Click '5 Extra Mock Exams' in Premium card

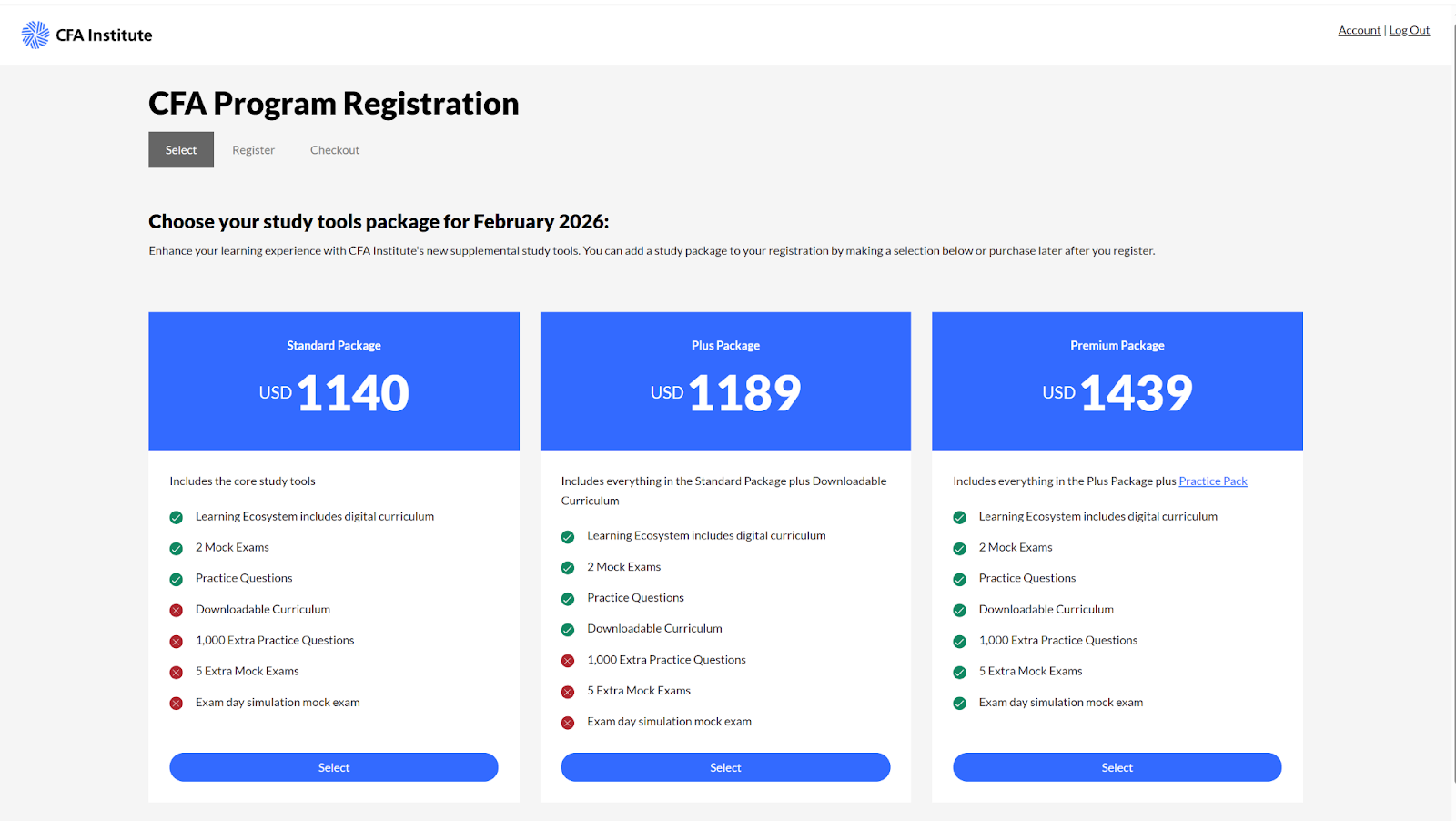click(1031, 672)
